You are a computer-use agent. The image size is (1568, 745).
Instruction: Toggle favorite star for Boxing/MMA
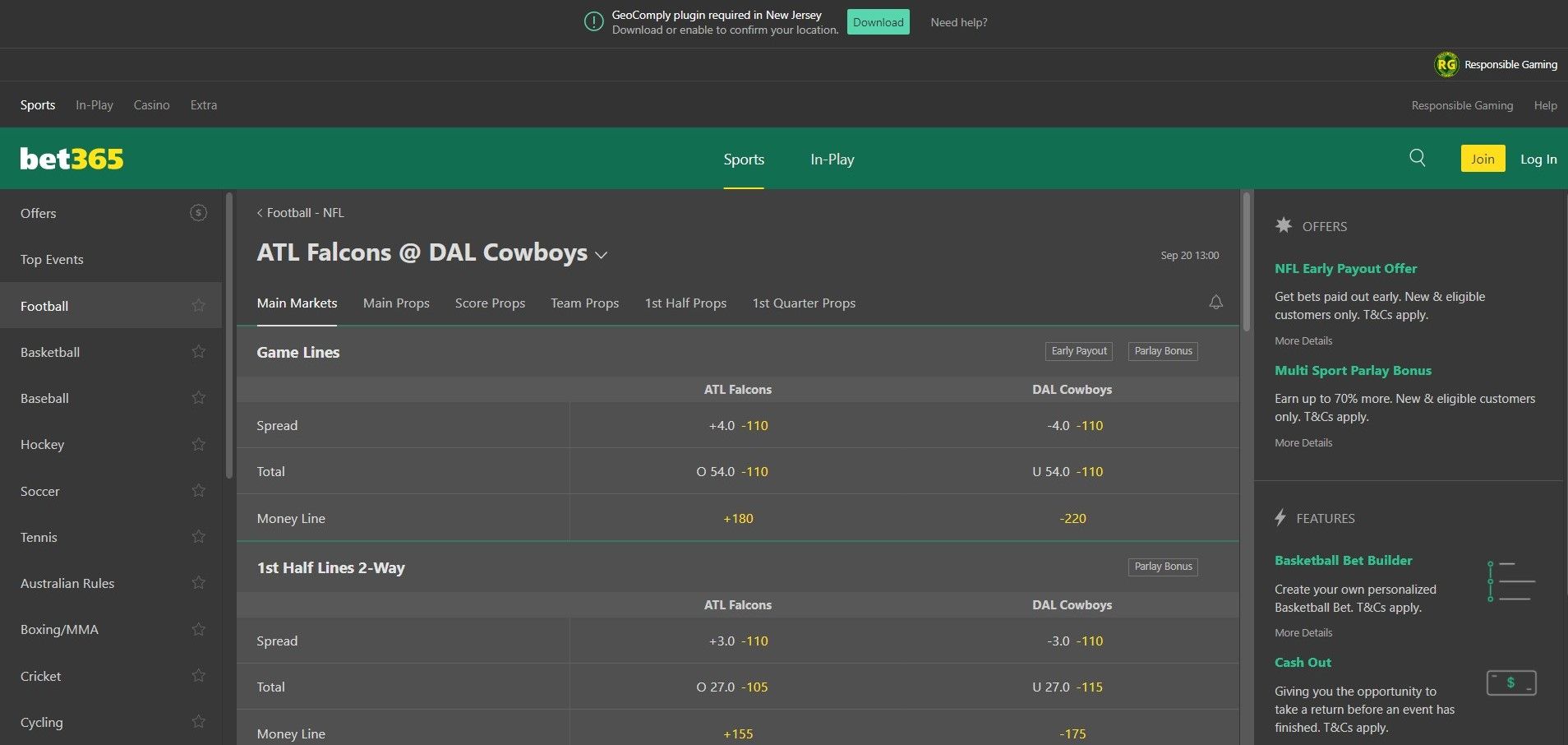[x=198, y=629]
